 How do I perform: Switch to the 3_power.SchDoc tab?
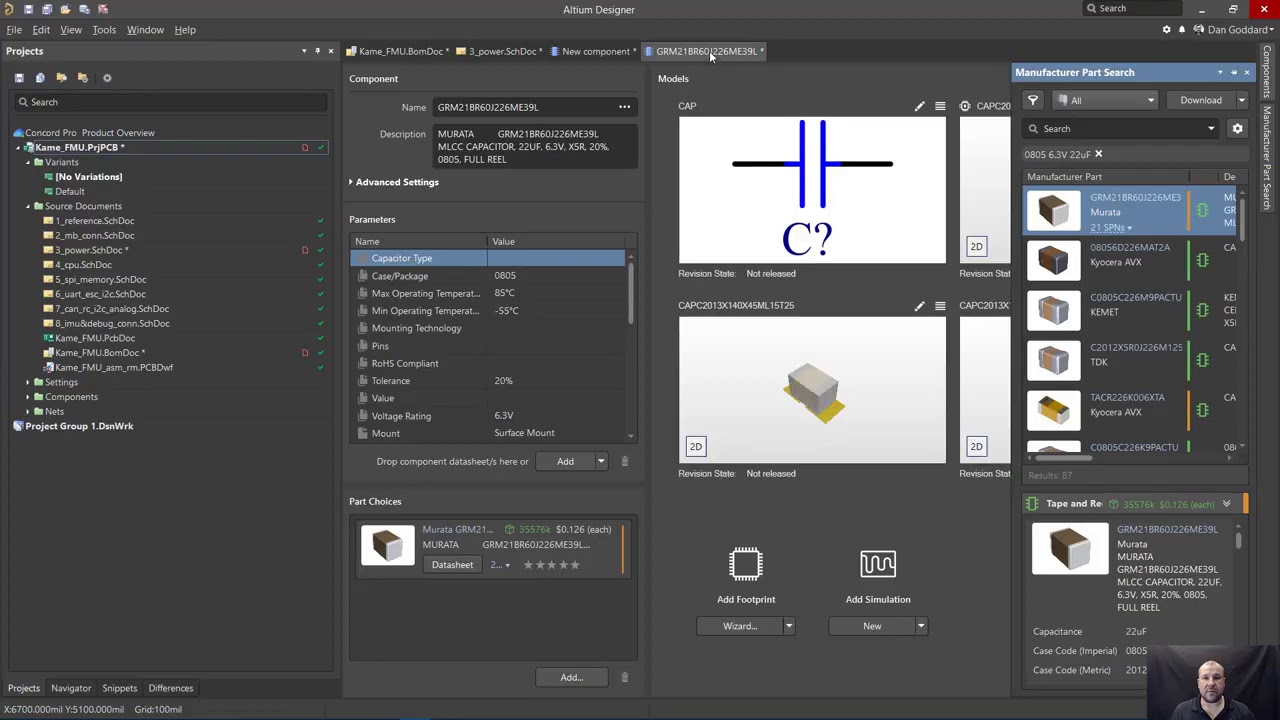point(502,52)
